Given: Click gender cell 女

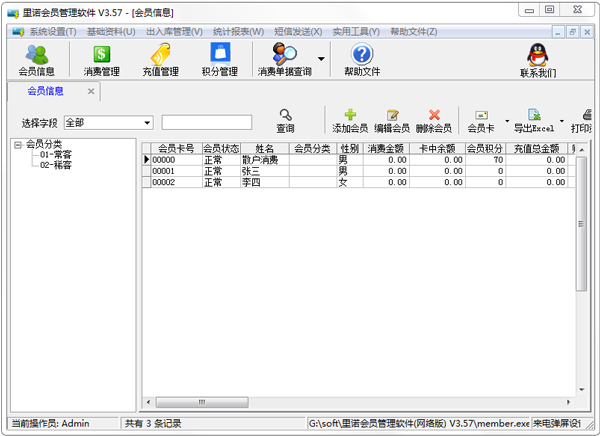Looking at the screenshot, I should pos(350,182).
